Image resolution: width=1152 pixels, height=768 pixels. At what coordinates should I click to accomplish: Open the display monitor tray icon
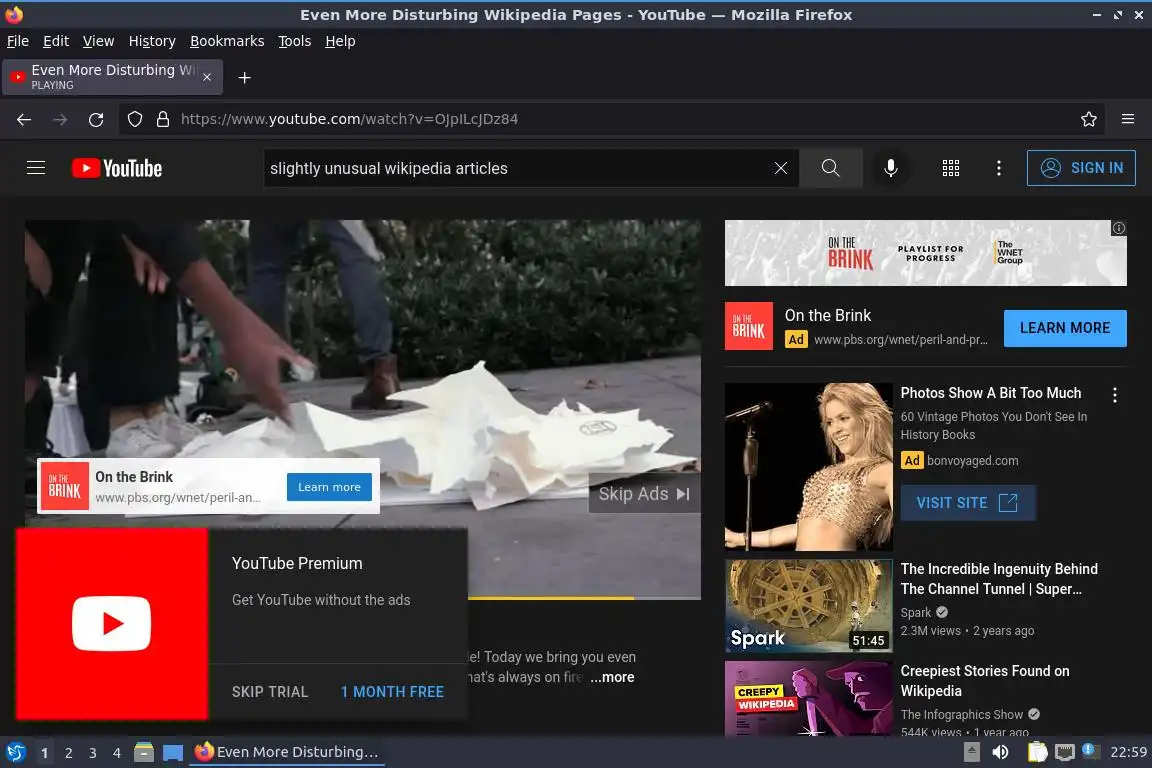(1065, 752)
